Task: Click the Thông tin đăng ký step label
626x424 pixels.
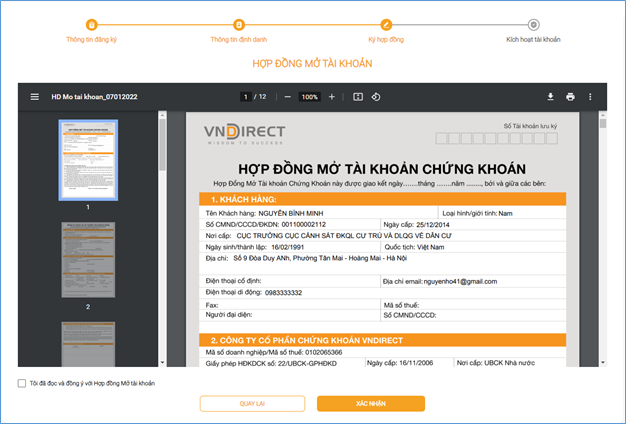Action: coord(91,40)
